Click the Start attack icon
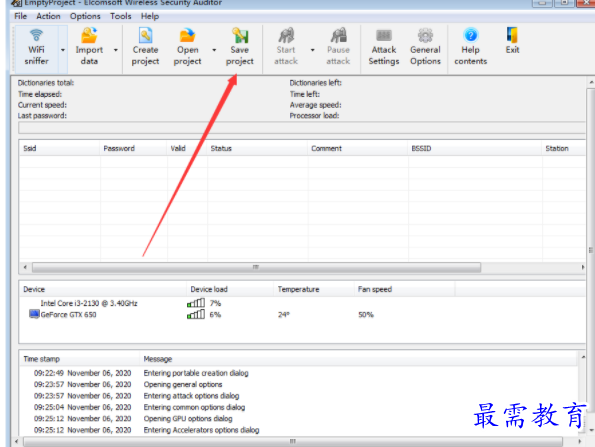The width and height of the screenshot is (595, 447). [x=286, y=36]
